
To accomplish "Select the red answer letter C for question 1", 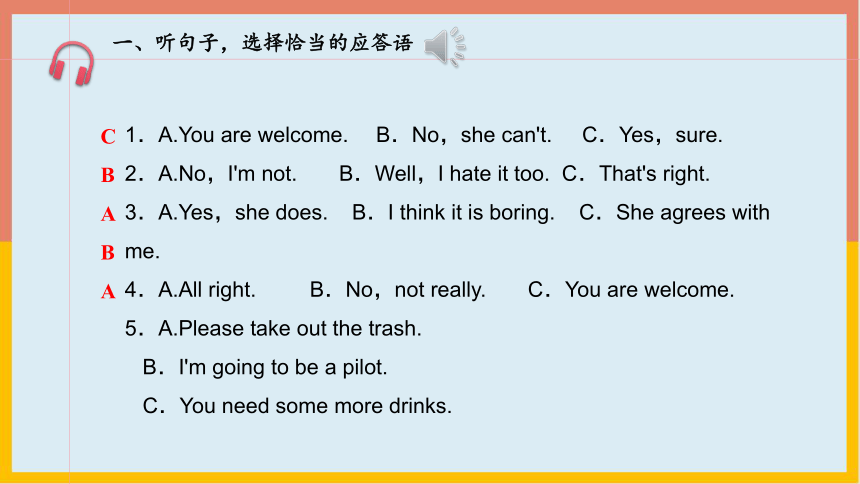I will (108, 136).
